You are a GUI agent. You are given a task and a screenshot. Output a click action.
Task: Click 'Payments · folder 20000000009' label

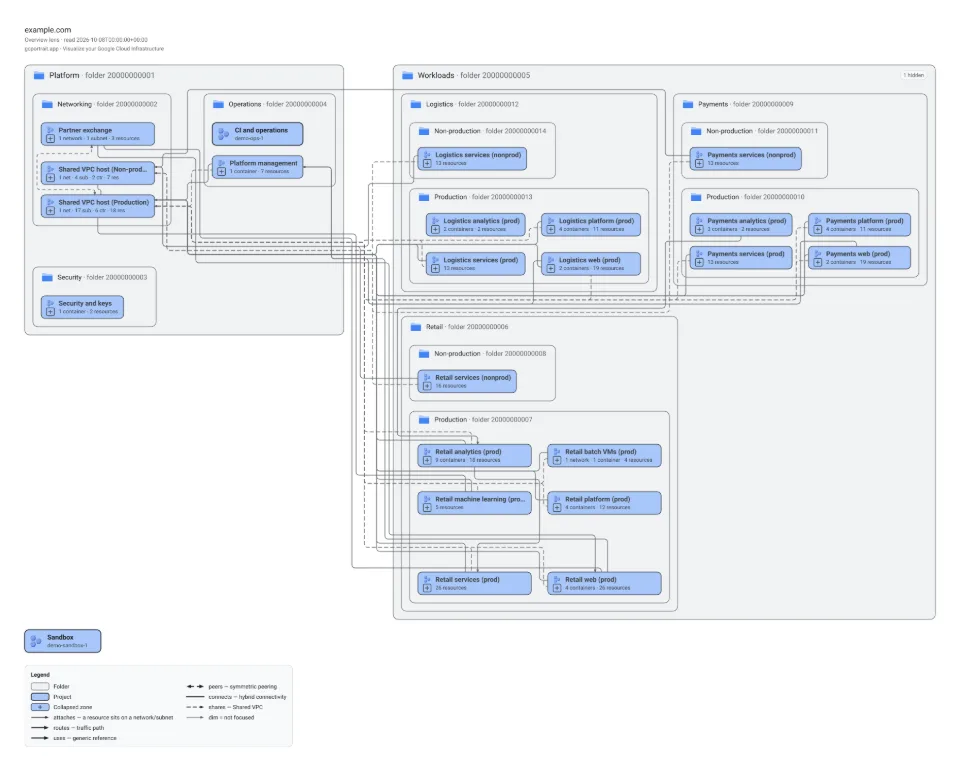click(746, 104)
